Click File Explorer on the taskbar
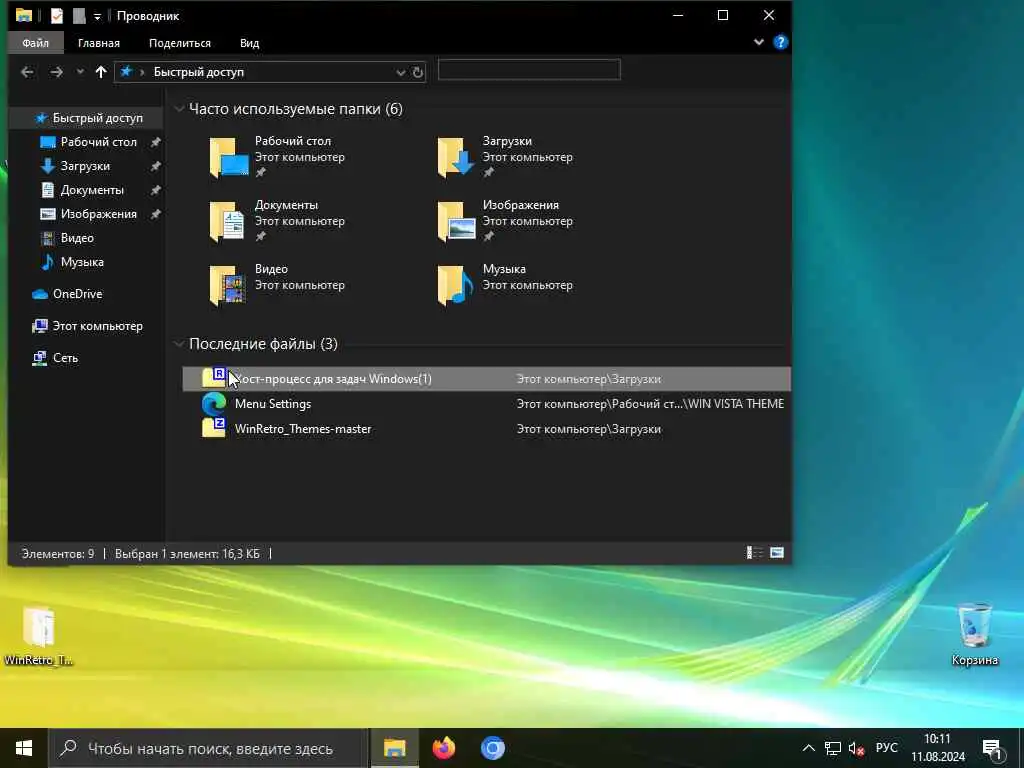The image size is (1024, 768). [394, 748]
